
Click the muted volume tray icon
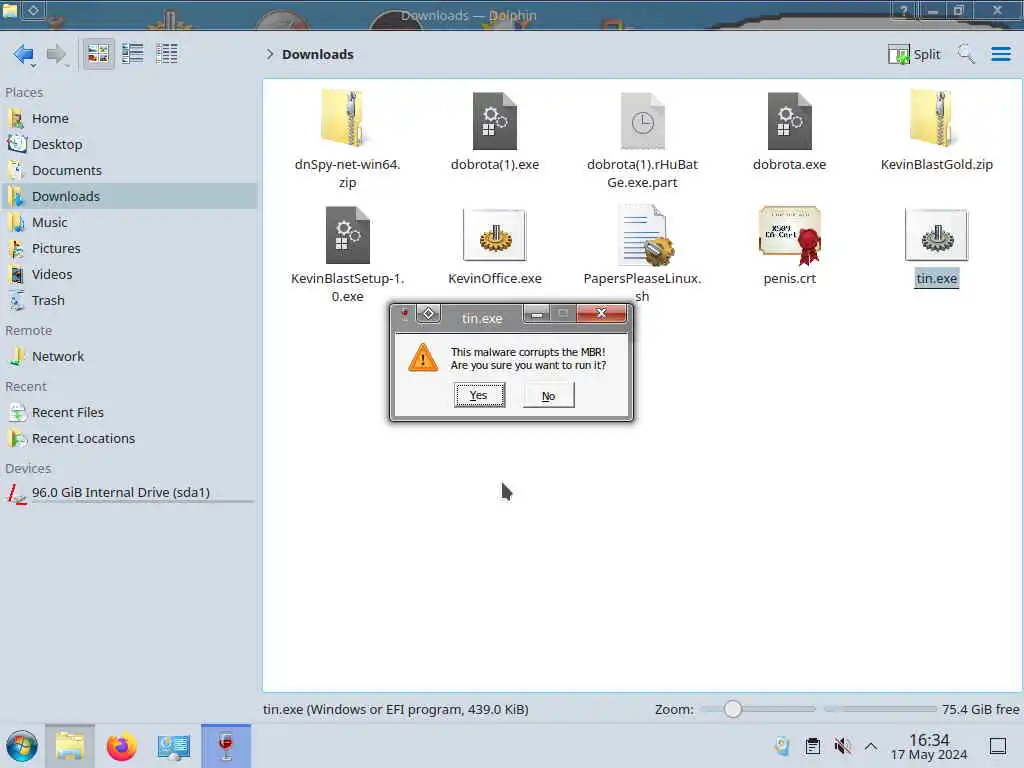pyautogui.click(x=842, y=746)
